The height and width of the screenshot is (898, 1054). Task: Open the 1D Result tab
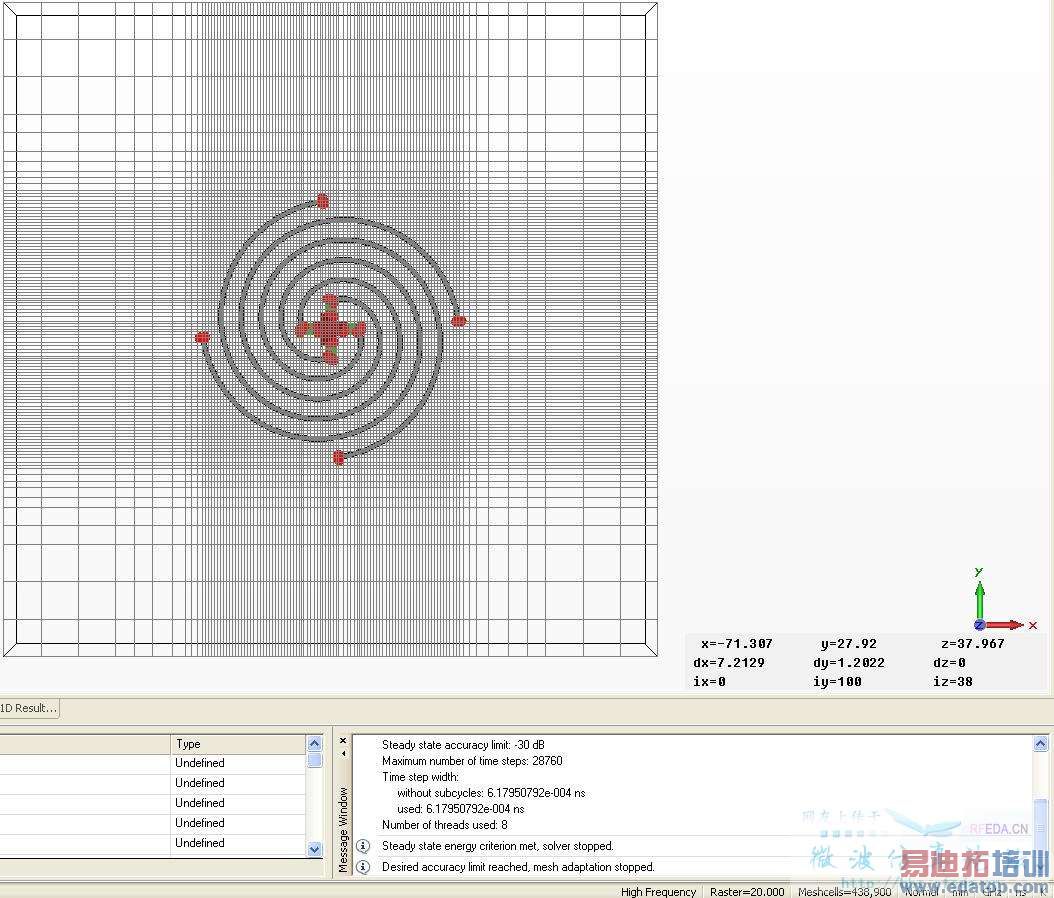click(x=29, y=708)
